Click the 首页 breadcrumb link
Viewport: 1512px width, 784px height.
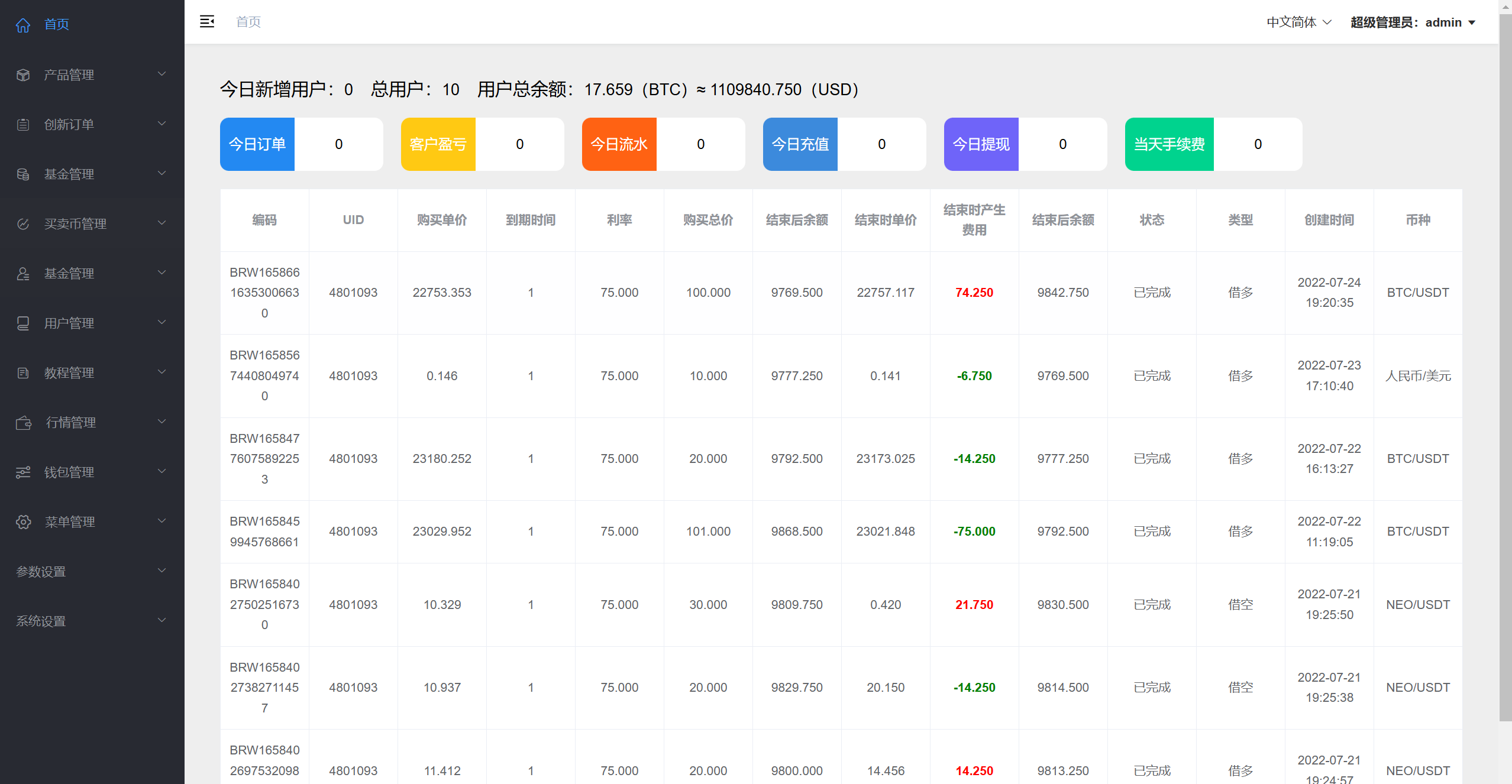[x=248, y=22]
